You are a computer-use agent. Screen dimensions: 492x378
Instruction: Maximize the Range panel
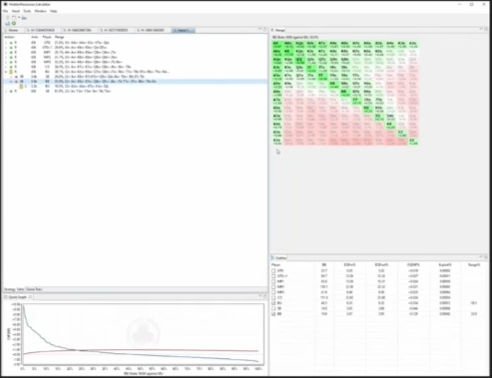coord(486,29)
